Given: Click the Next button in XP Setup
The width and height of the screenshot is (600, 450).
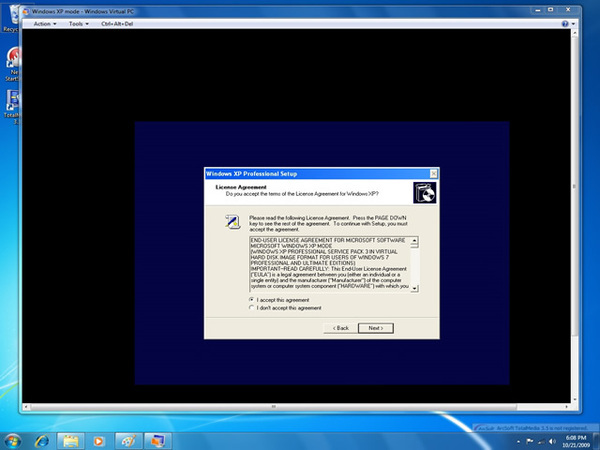Looking at the screenshot, I should coord(375,328).
